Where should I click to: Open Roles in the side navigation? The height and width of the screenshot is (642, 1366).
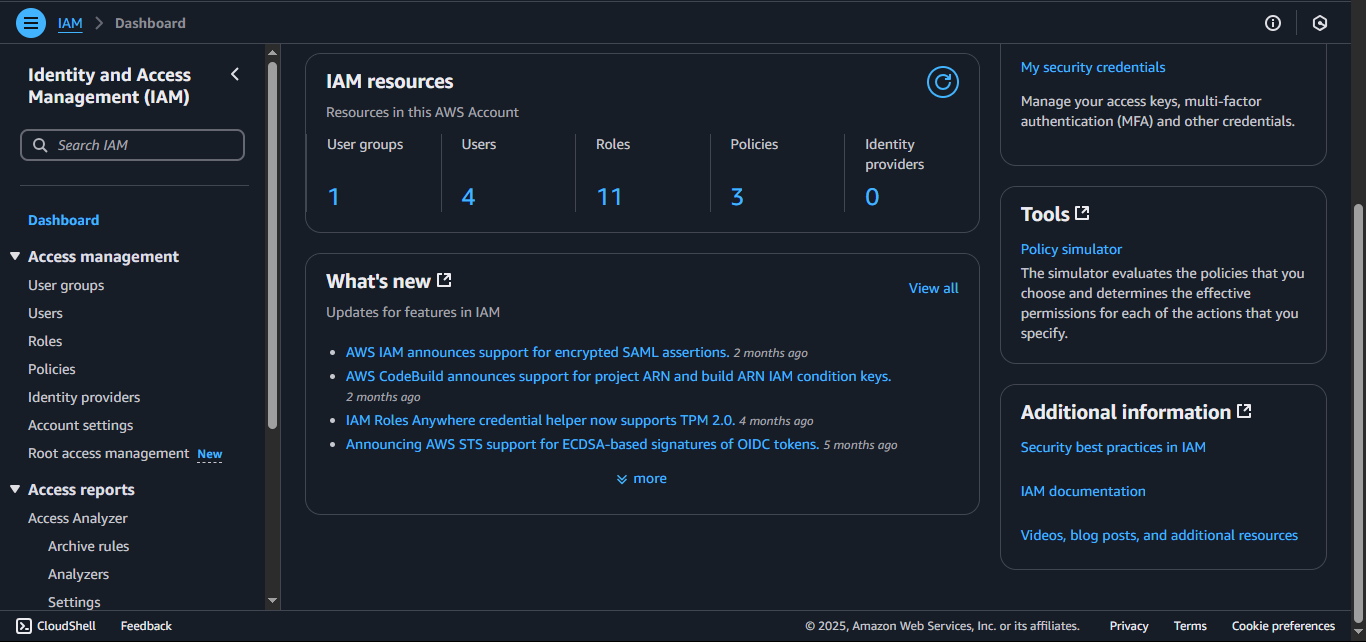[45, 341]
